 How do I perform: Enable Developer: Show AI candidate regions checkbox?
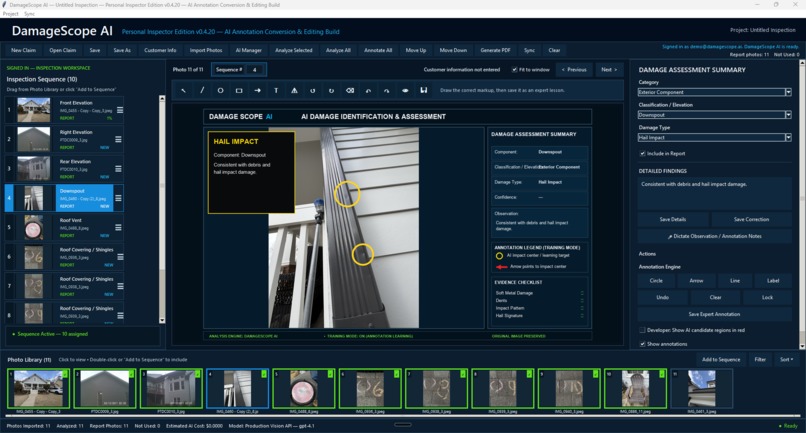[x=642, y=330]
